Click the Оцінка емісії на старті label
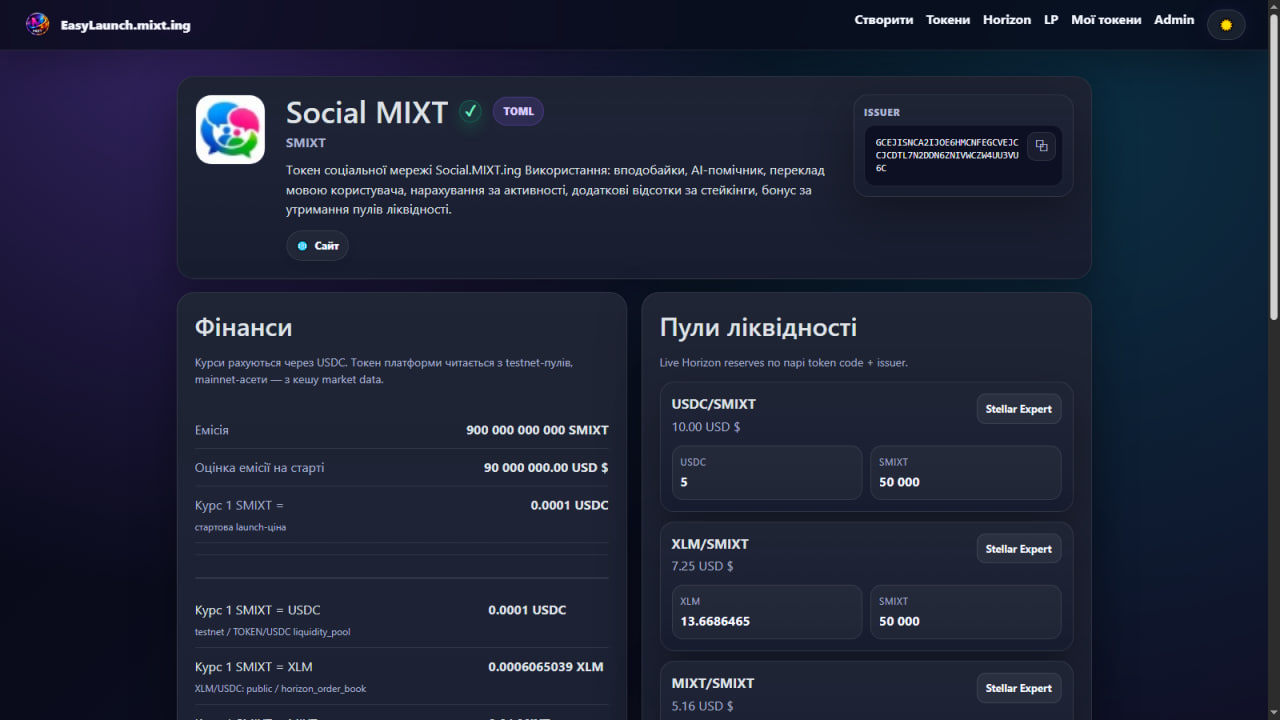1280x720 pixels. point(260,467)
